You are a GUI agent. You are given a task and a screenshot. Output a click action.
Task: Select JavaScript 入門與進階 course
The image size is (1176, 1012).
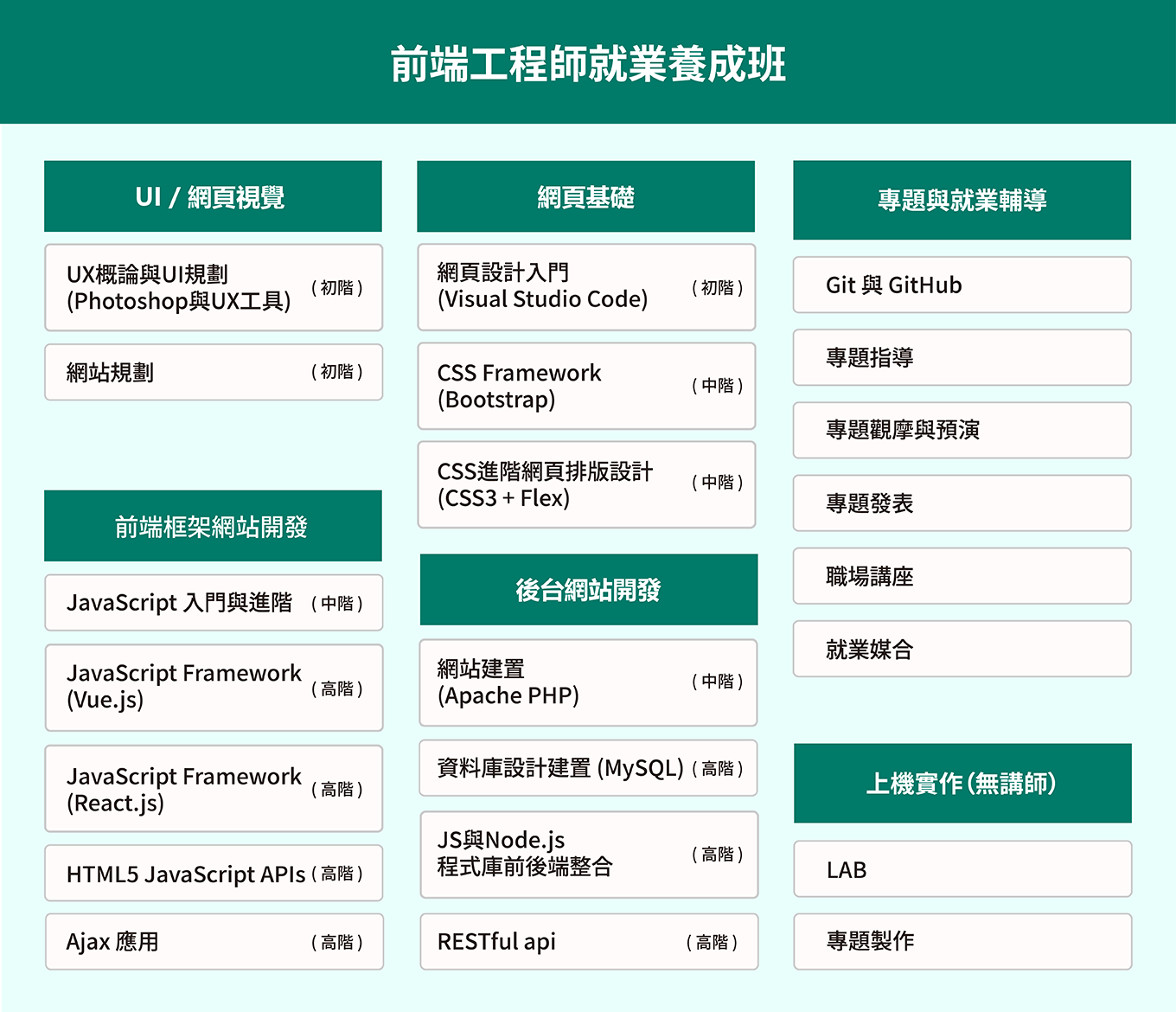213,602
